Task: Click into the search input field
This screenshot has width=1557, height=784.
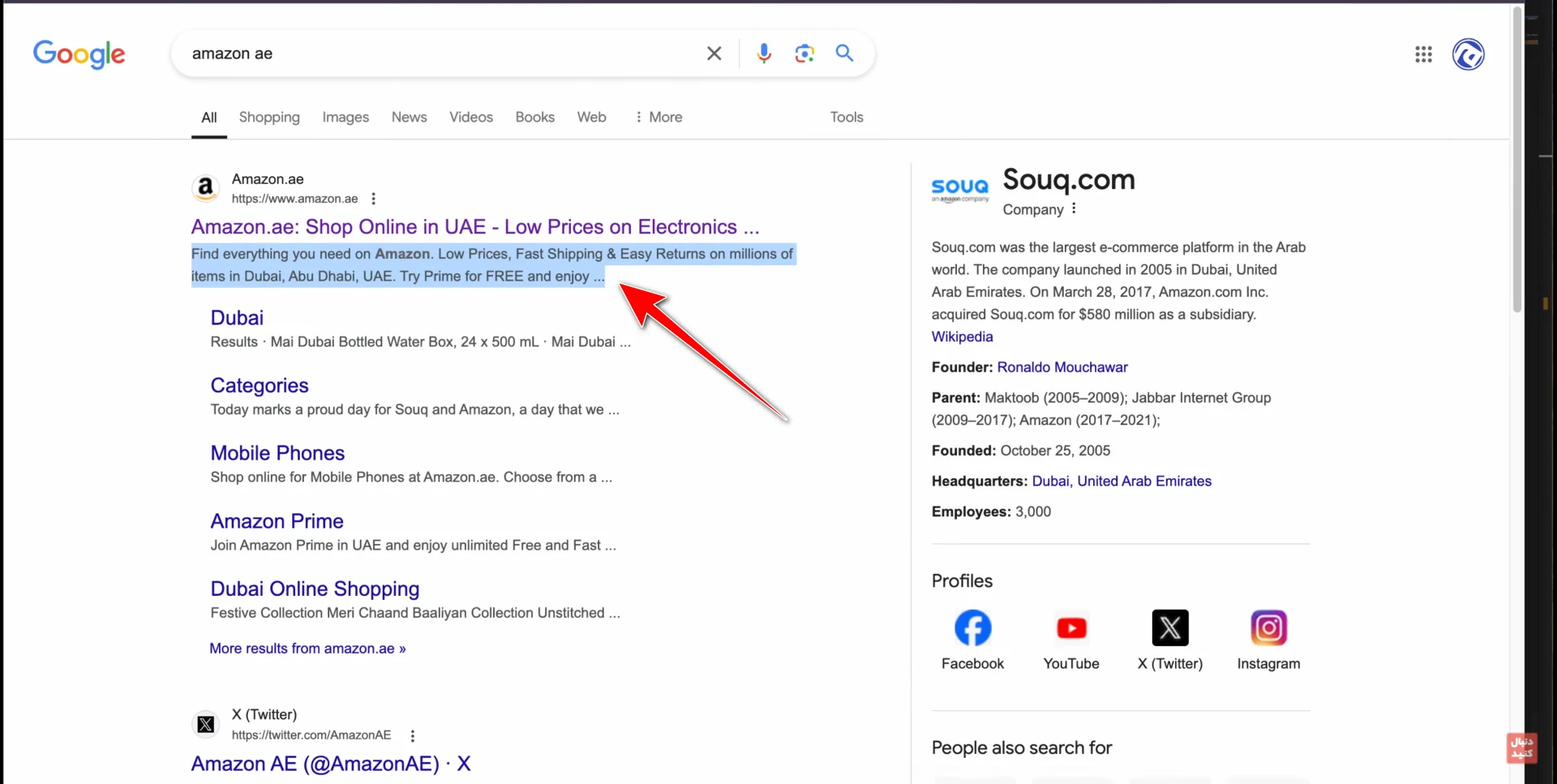Action: pyautogui.click(x=438, y=54)
